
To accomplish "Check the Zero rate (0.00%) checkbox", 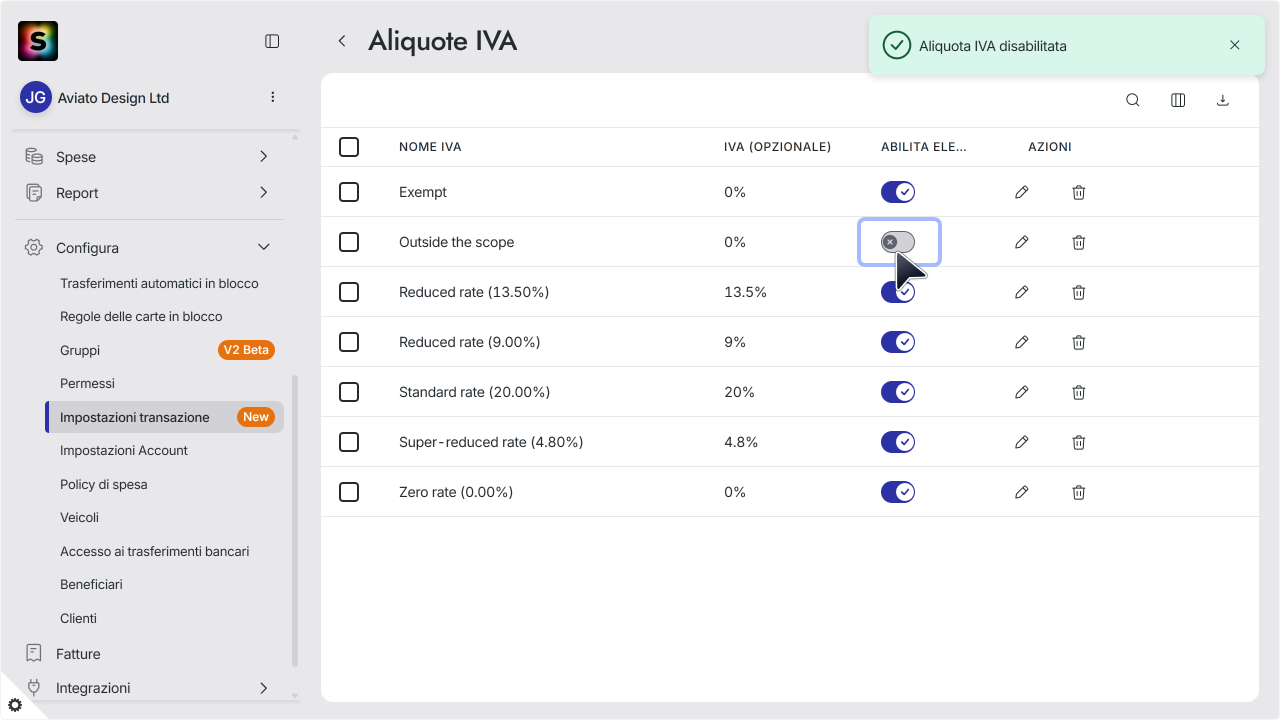I will click(x=349, y=492).
